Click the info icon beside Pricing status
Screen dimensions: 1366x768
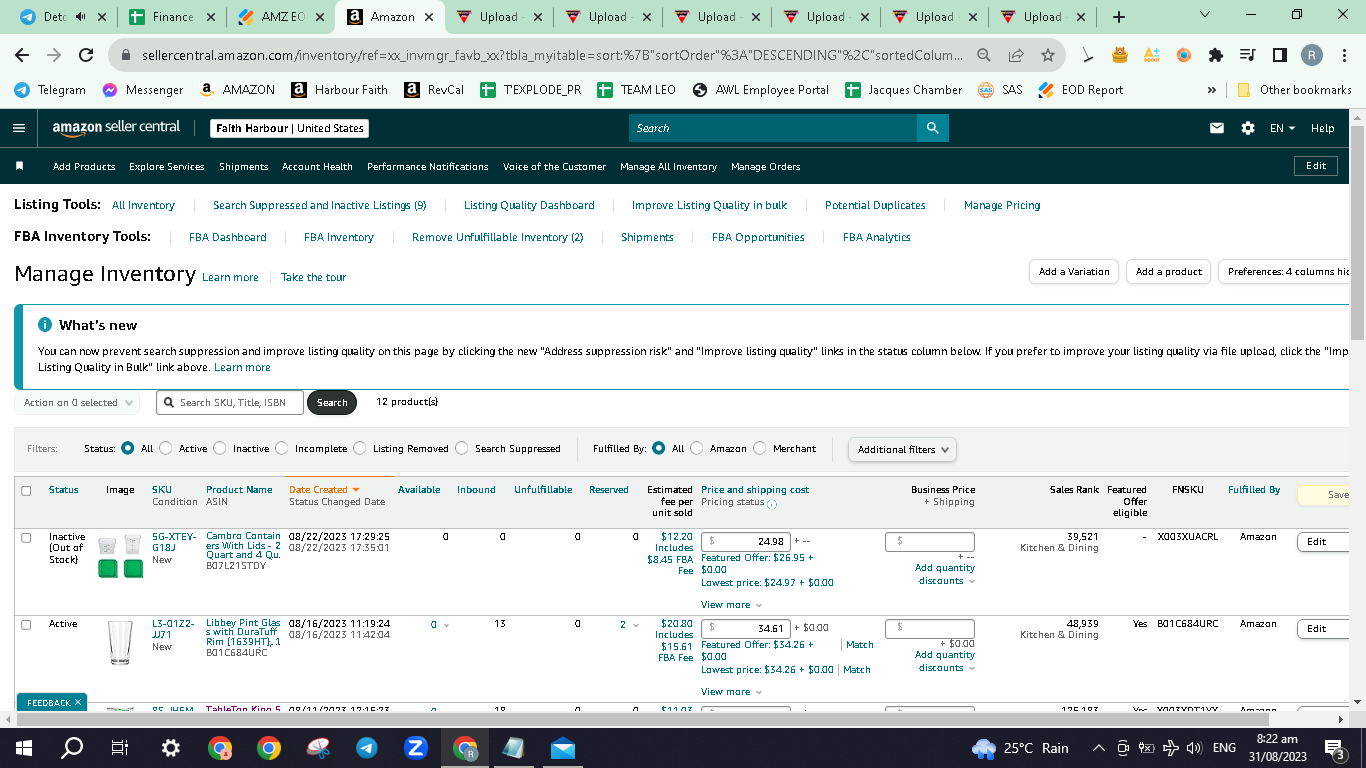click(x=772, y=503)
